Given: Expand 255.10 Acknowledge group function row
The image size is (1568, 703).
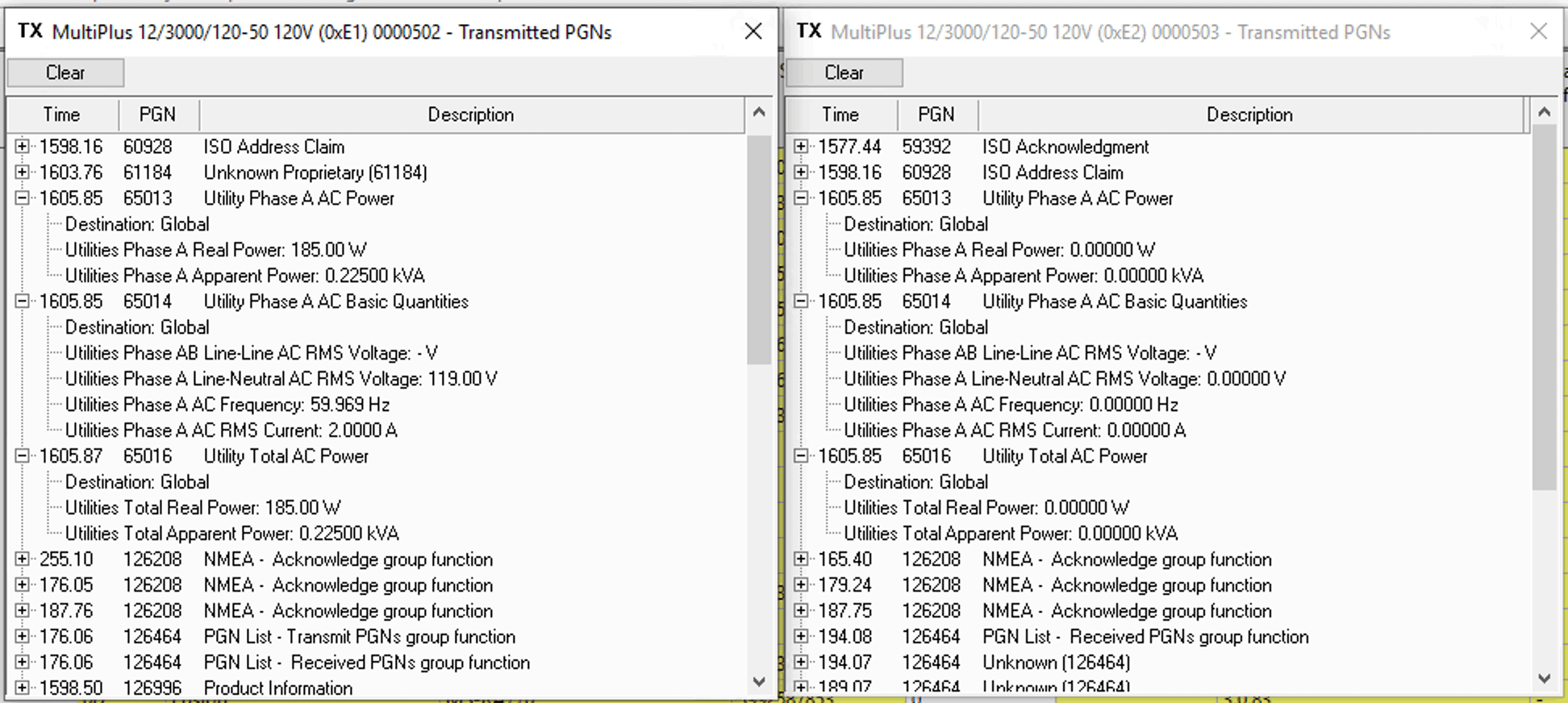Looking at the screenshot, I should pyautogui.click(x=23, y=559).
